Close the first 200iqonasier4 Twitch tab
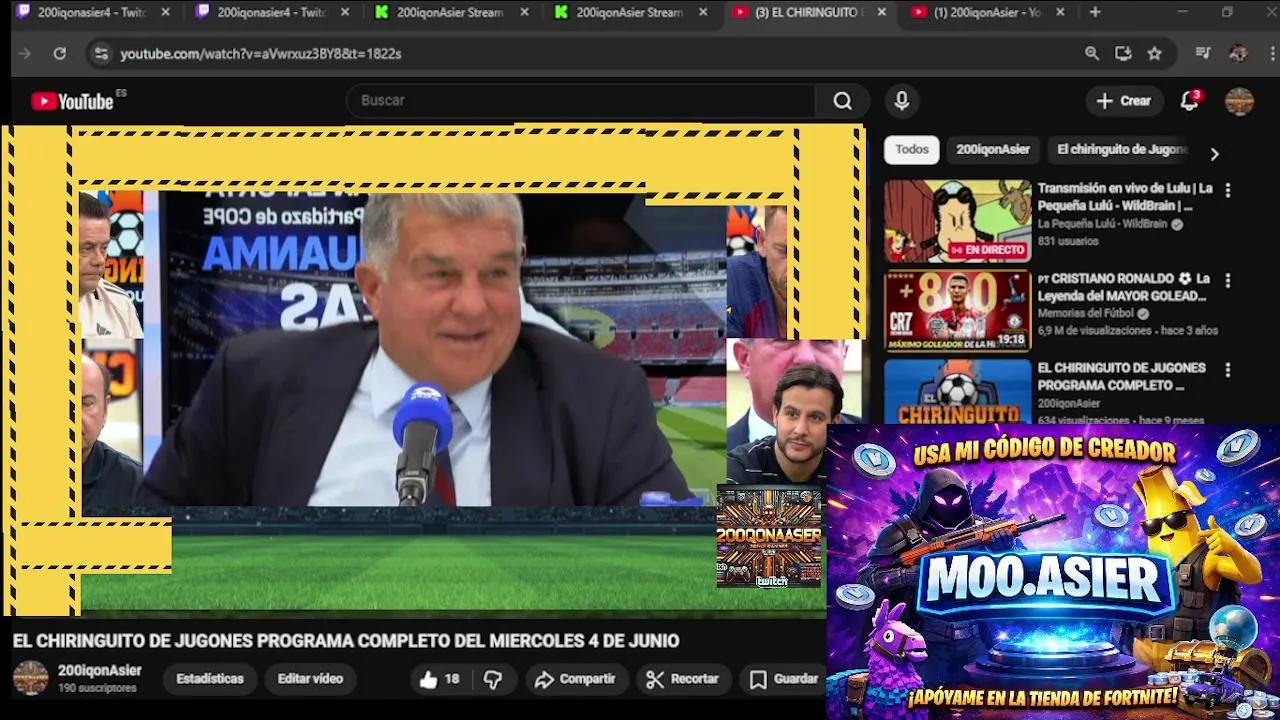This screenshot has height=720, width=1280. [165, 12]
